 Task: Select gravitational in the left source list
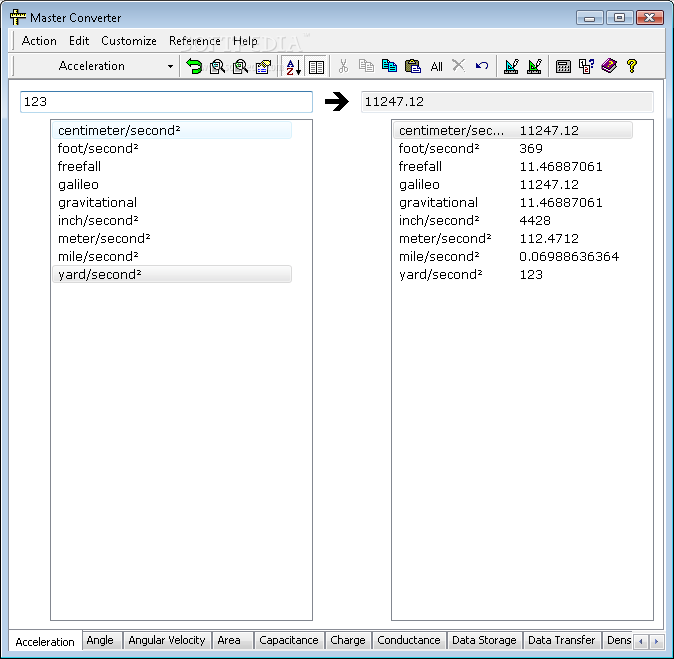172,202
